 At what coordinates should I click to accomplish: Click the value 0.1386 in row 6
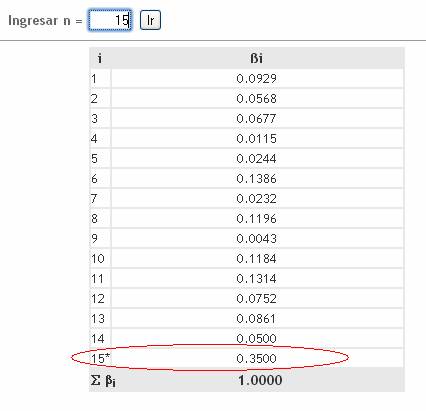256,179
